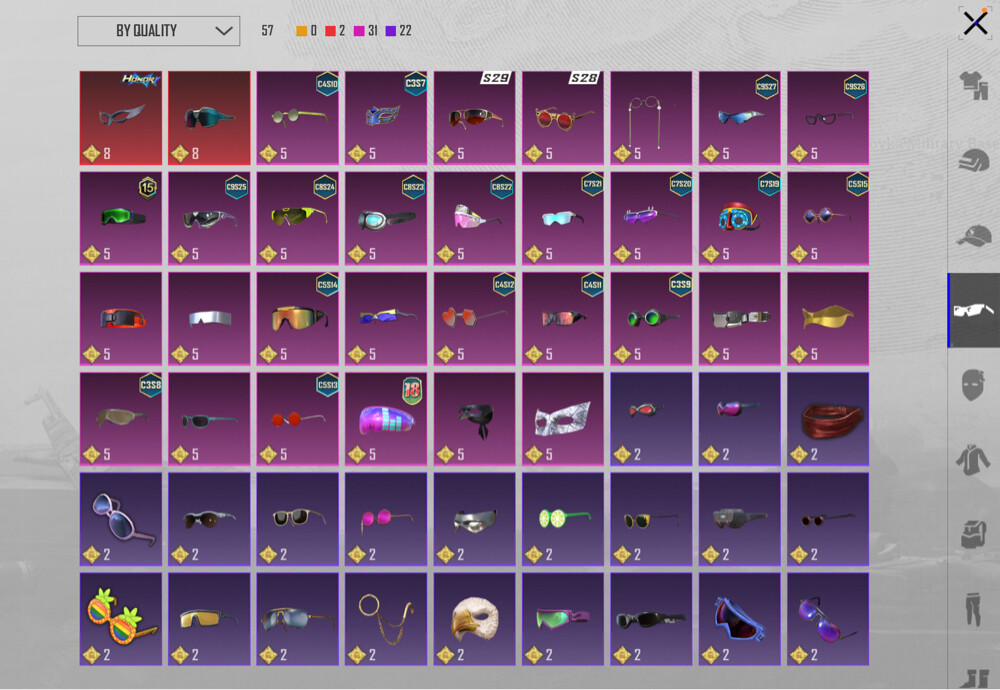Select the C4S11 glasses item

[563, 319]
